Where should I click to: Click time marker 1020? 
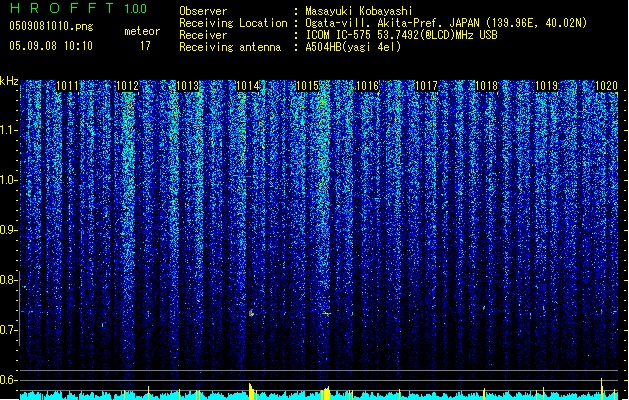tap(606, 86)
